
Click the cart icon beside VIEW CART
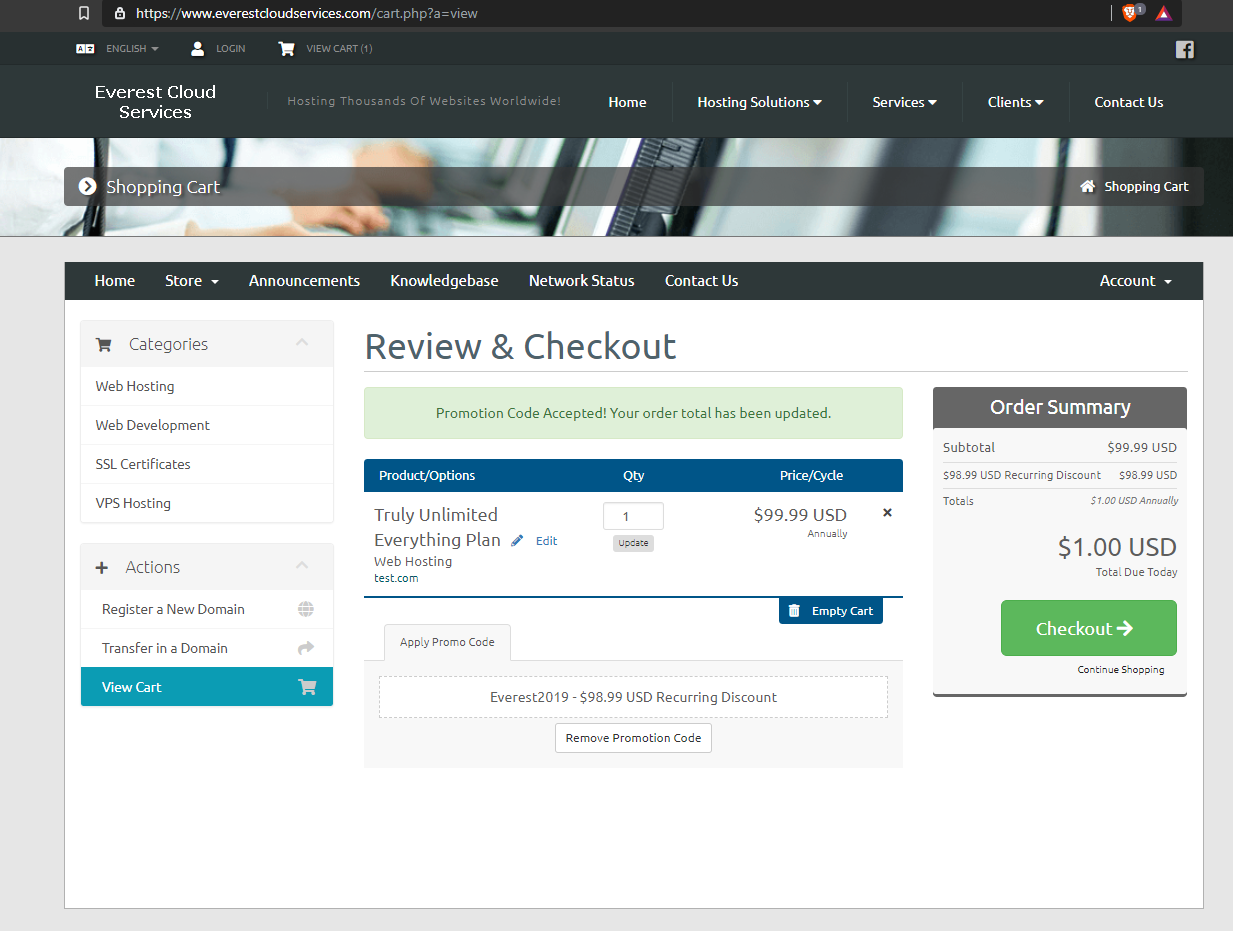click(287, 48)
